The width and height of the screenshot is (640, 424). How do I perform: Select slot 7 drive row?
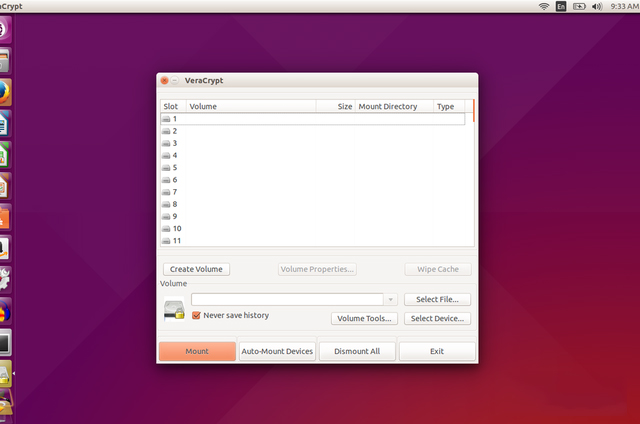coord(313,192)
